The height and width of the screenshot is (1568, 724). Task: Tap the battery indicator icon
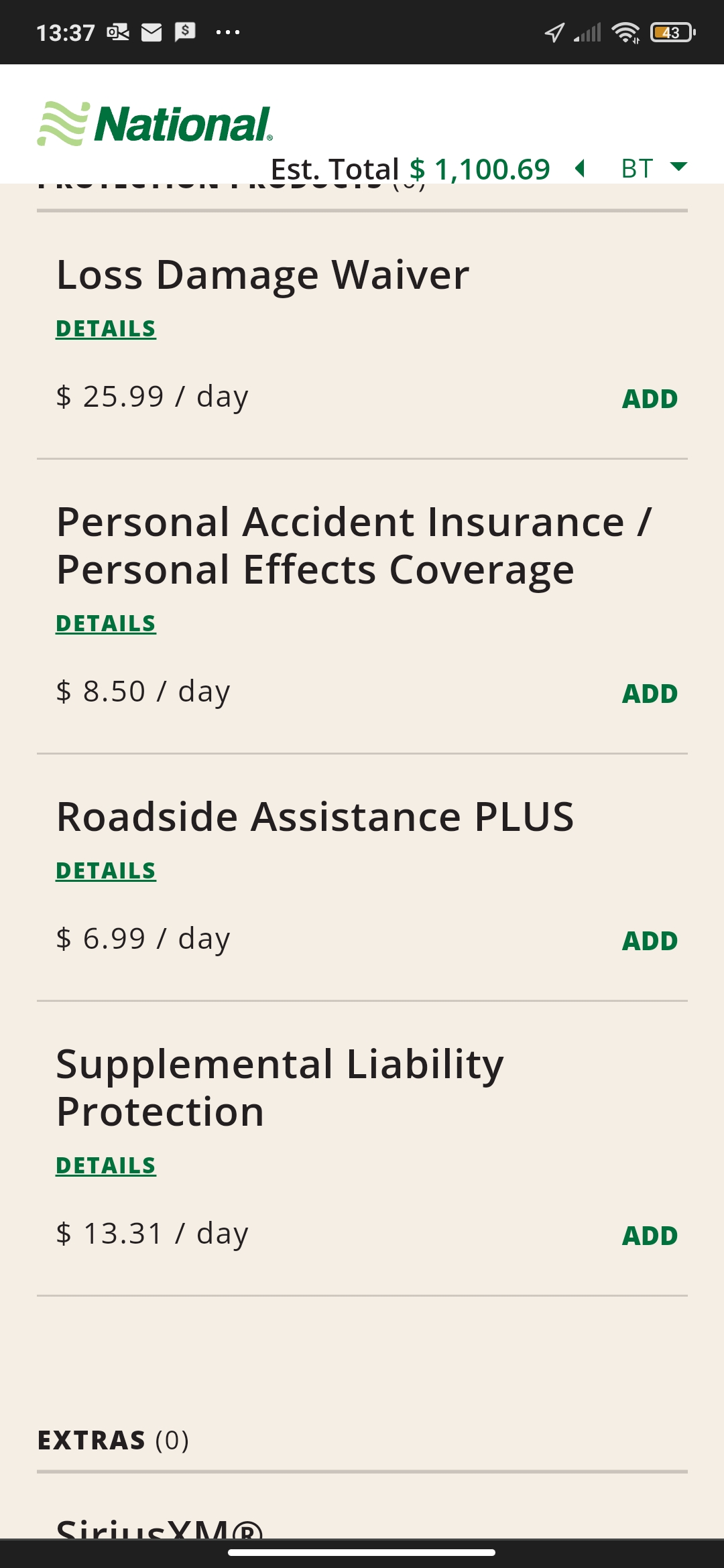coord(672,32)
